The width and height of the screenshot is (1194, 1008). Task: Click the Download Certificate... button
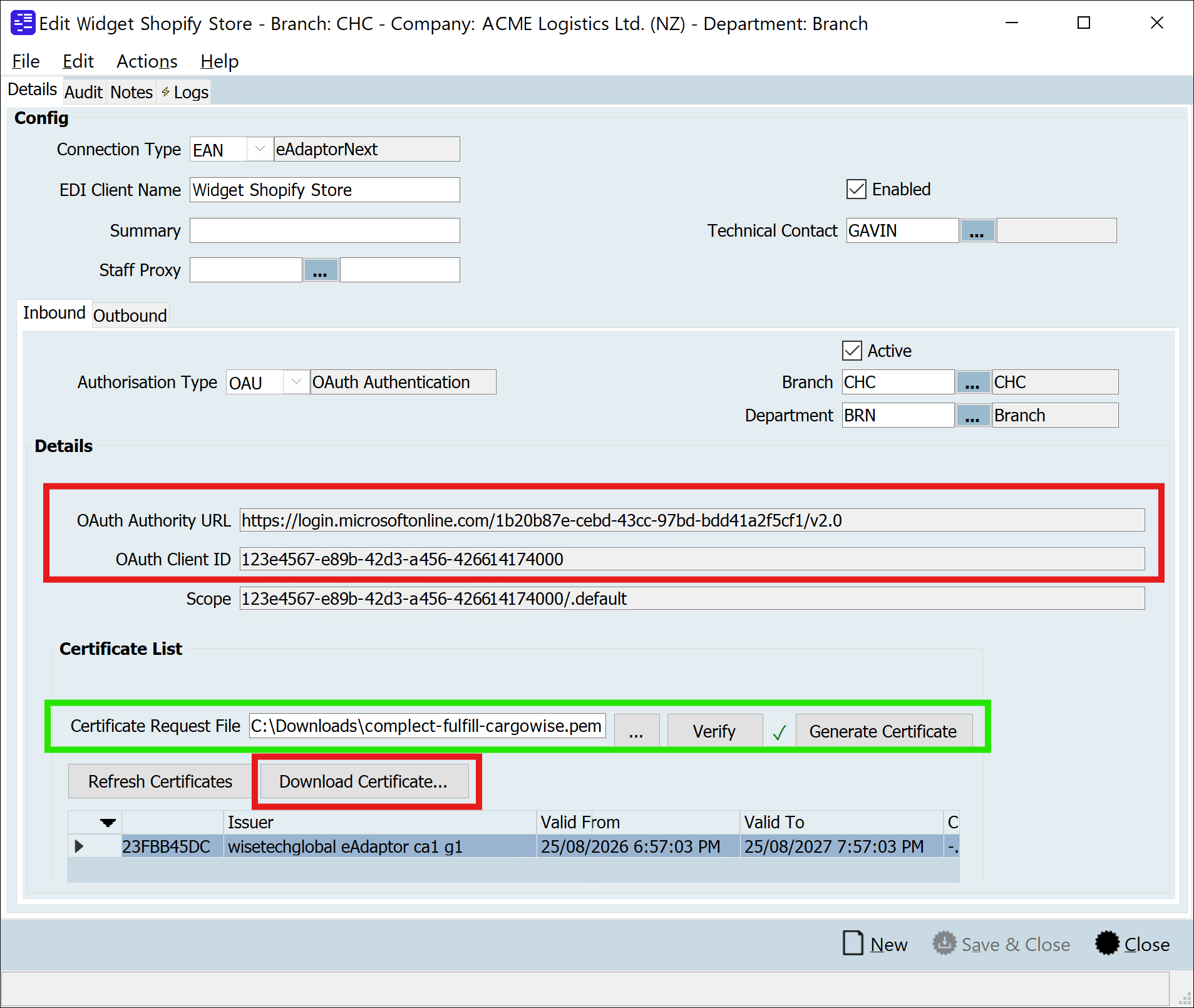(x=364, y=781)
